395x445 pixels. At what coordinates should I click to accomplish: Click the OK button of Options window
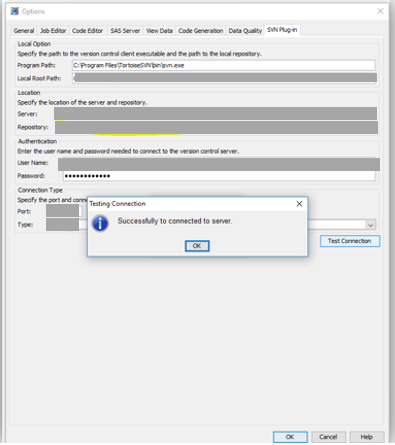(290, 437)
